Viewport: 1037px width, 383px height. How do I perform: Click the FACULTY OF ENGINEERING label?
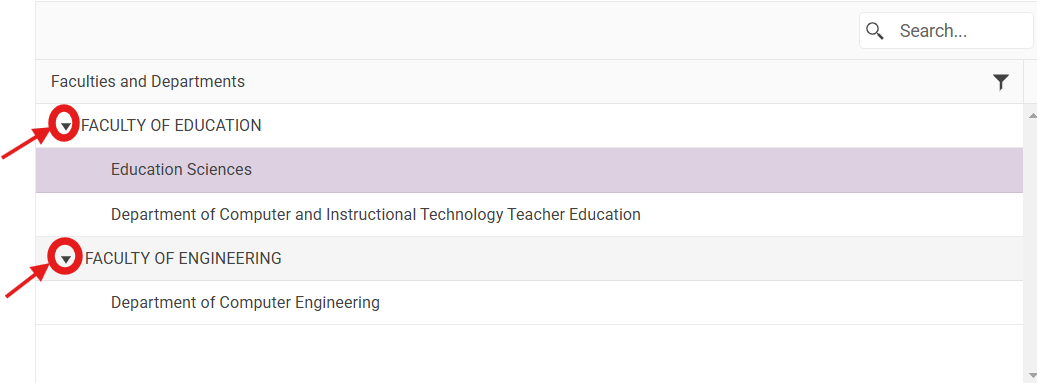[183, 259]
